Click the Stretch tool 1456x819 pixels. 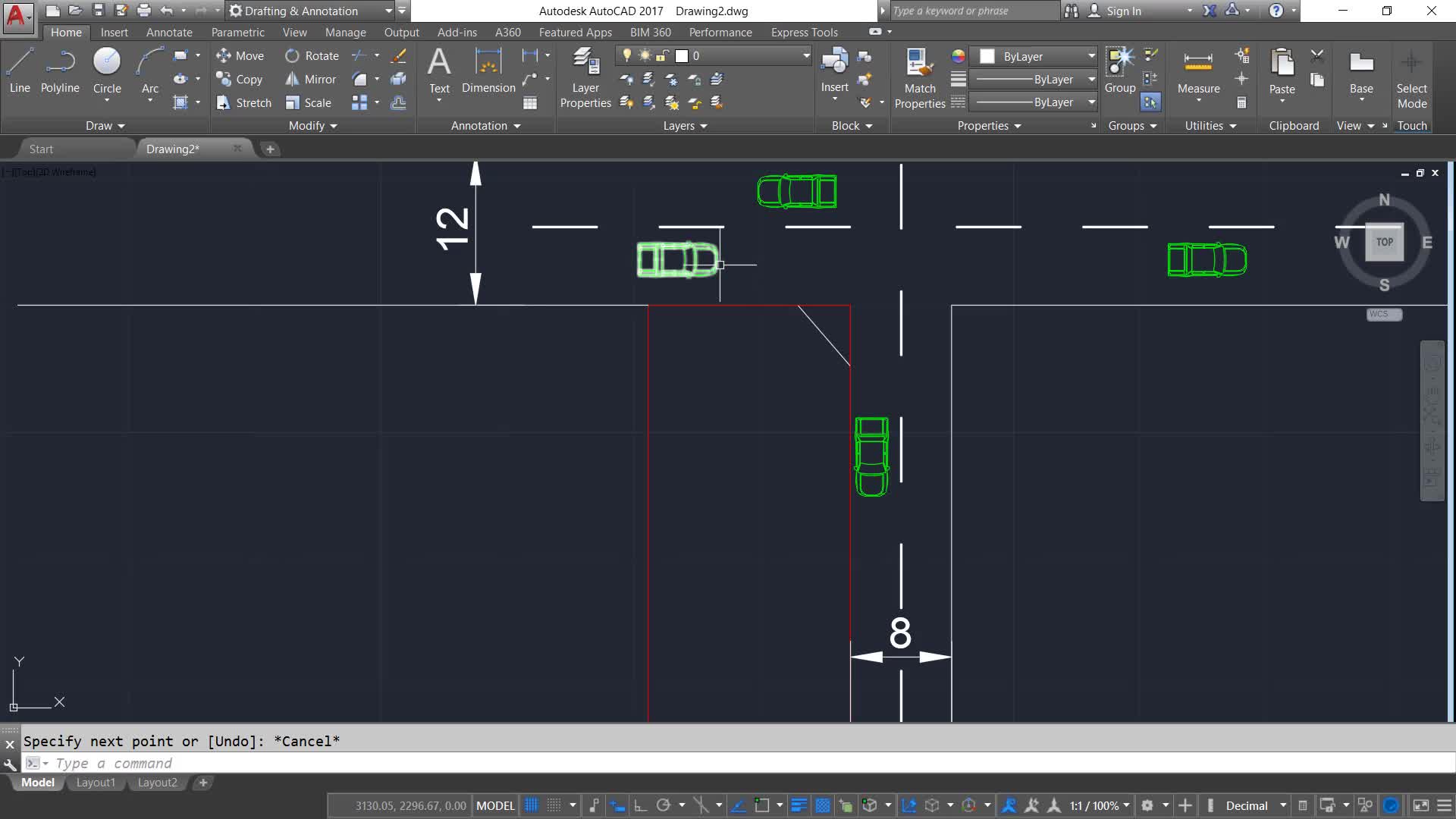coord(243,102)
